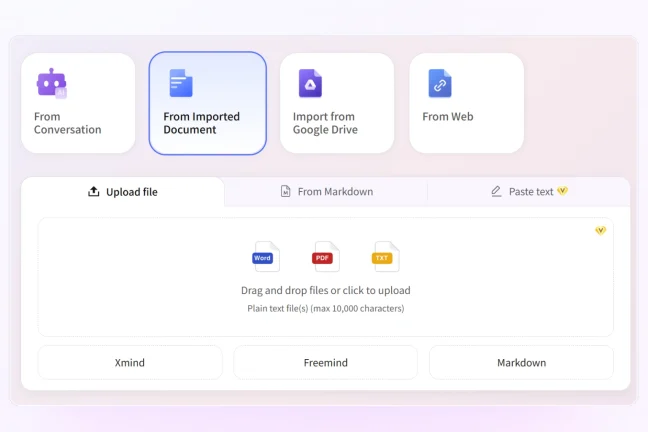Click the purple AI robot icon
The width and height of the screenshot is (648, 432).
(x=52, y=83)
